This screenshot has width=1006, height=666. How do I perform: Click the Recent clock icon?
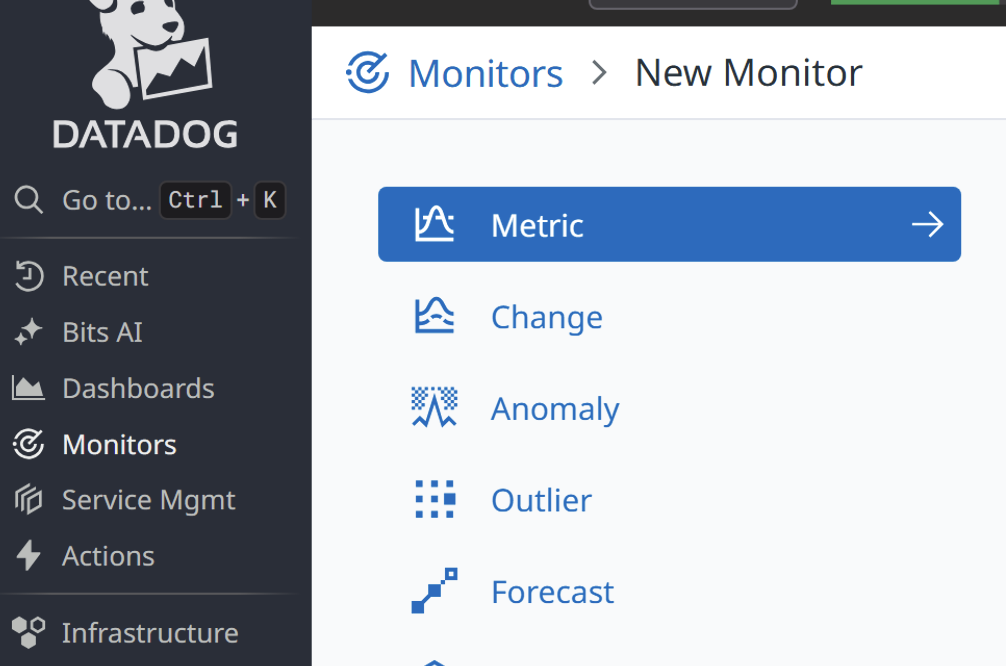click(29, 277)
